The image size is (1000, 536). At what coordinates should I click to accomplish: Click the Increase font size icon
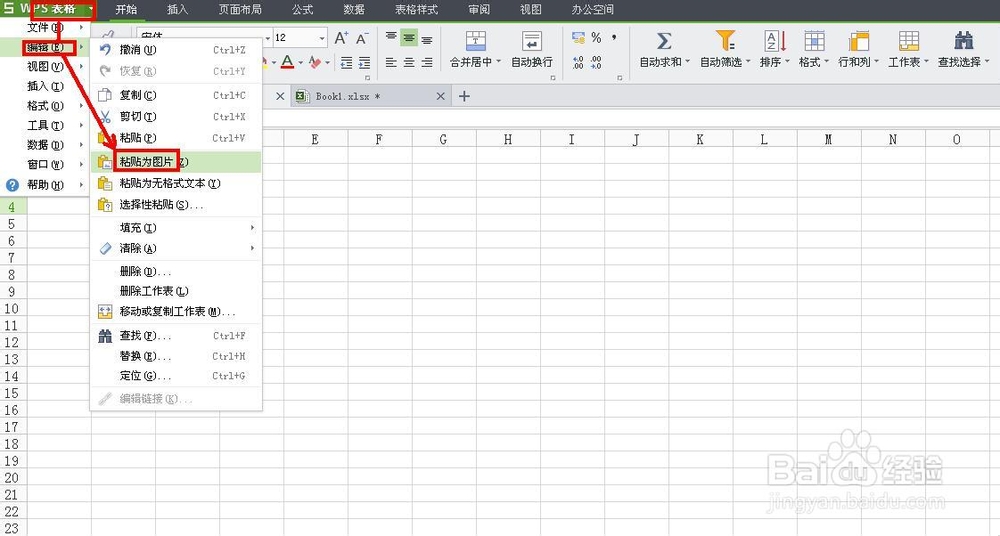point(341,38)
